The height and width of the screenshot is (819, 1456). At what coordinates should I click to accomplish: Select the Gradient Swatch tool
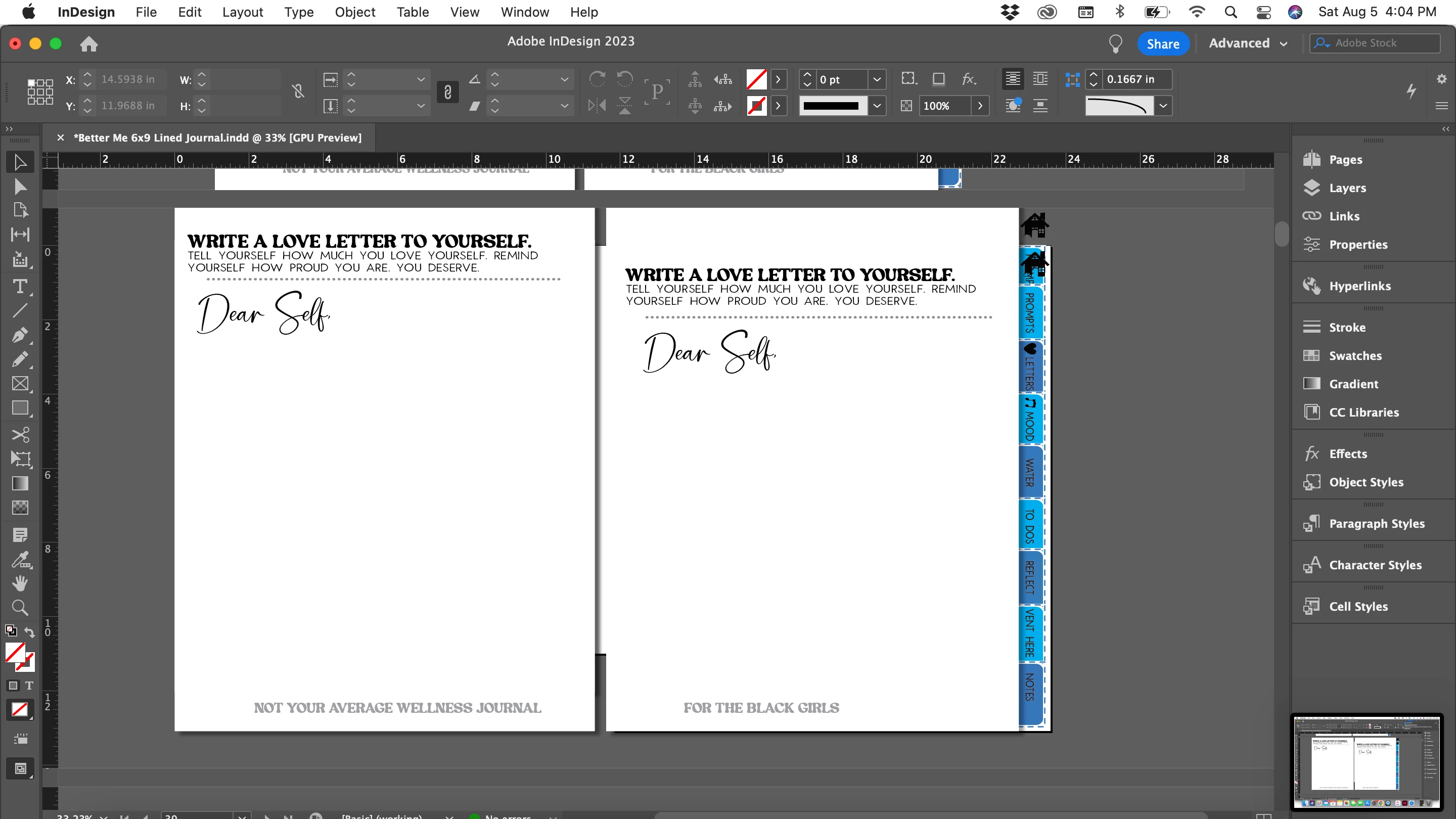click(20, 483)
